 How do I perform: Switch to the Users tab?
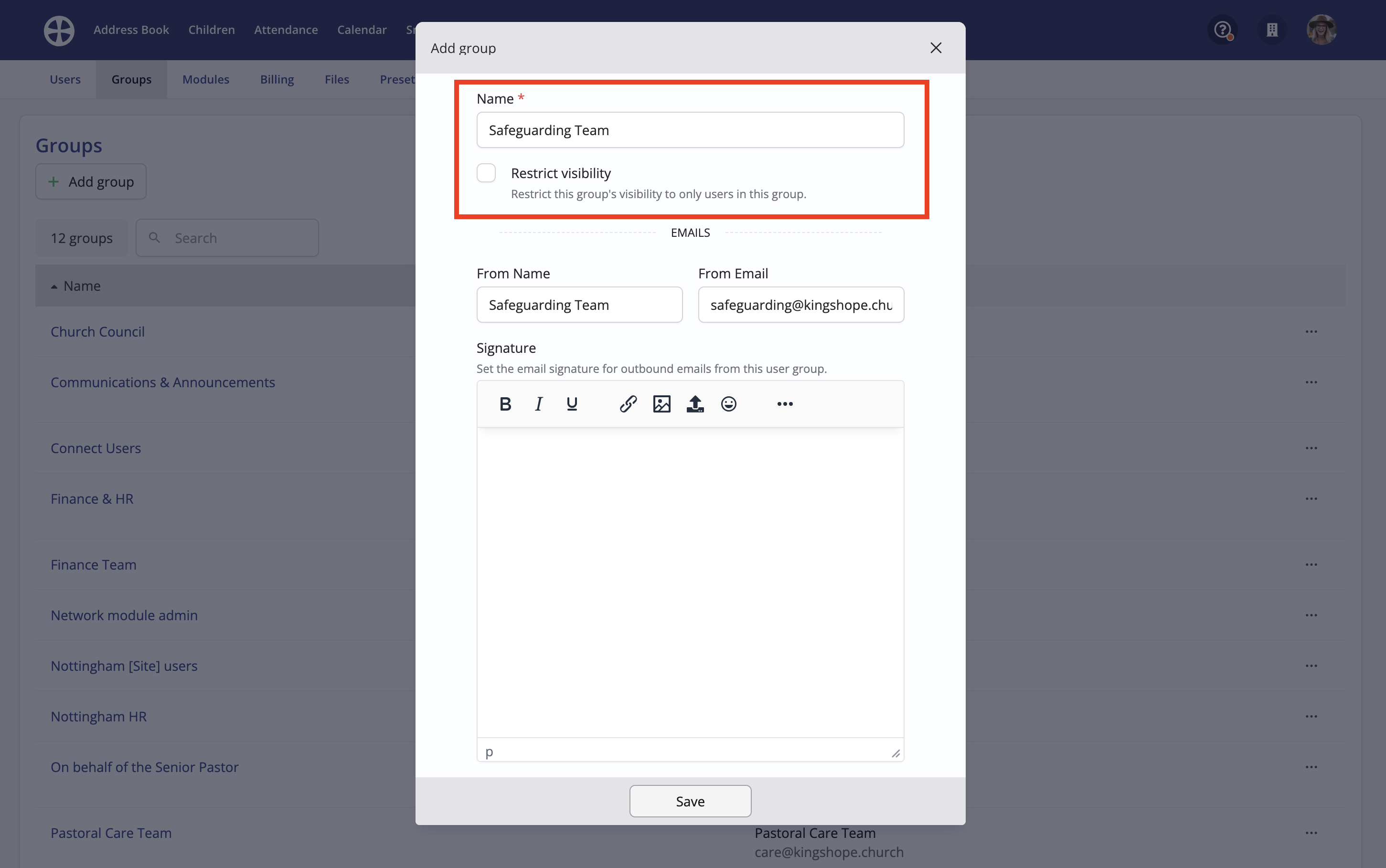tap(65, 79)
